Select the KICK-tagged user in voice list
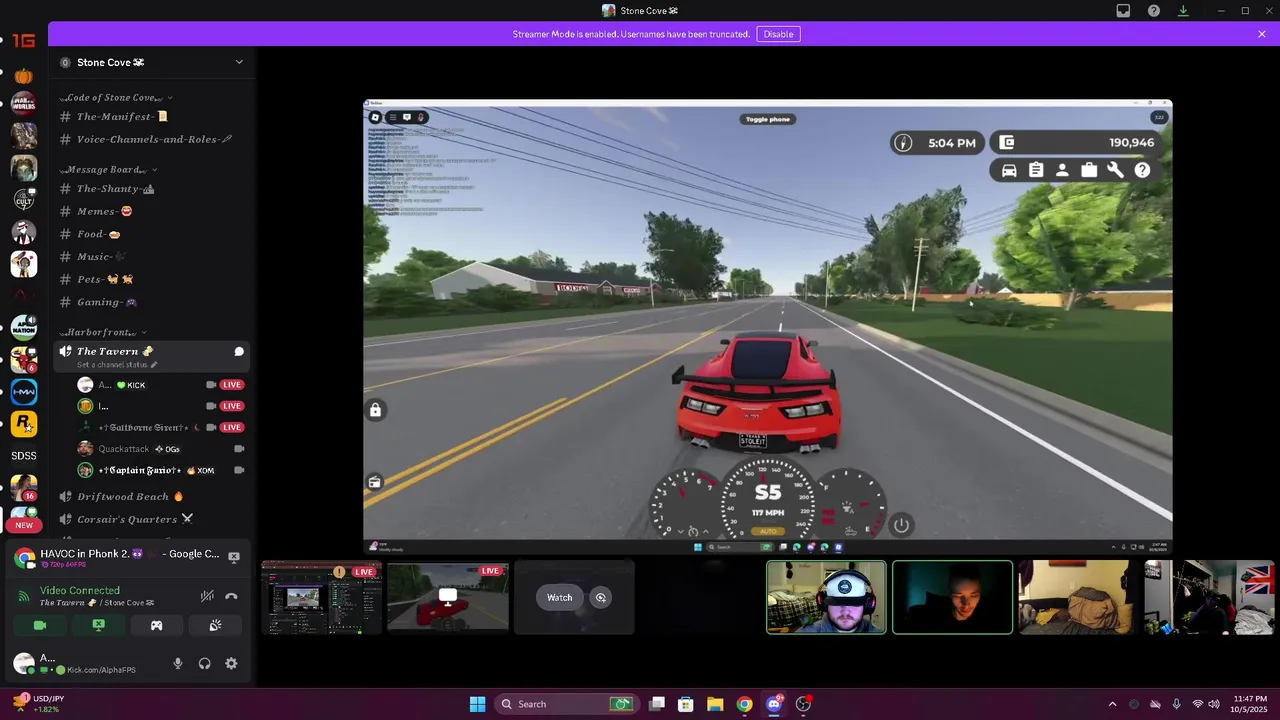1280x720 pixels. coord(160,385)
